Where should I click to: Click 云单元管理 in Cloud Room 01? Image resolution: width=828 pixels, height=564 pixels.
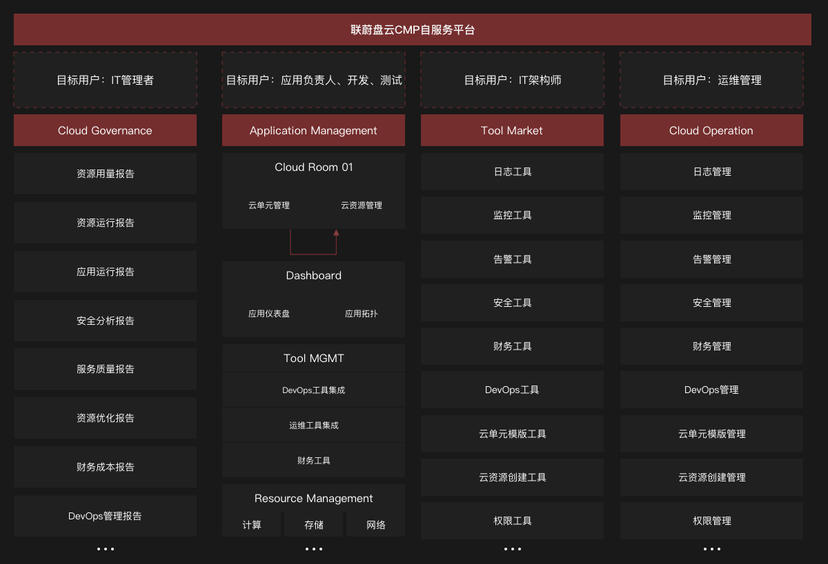point(269,206)
